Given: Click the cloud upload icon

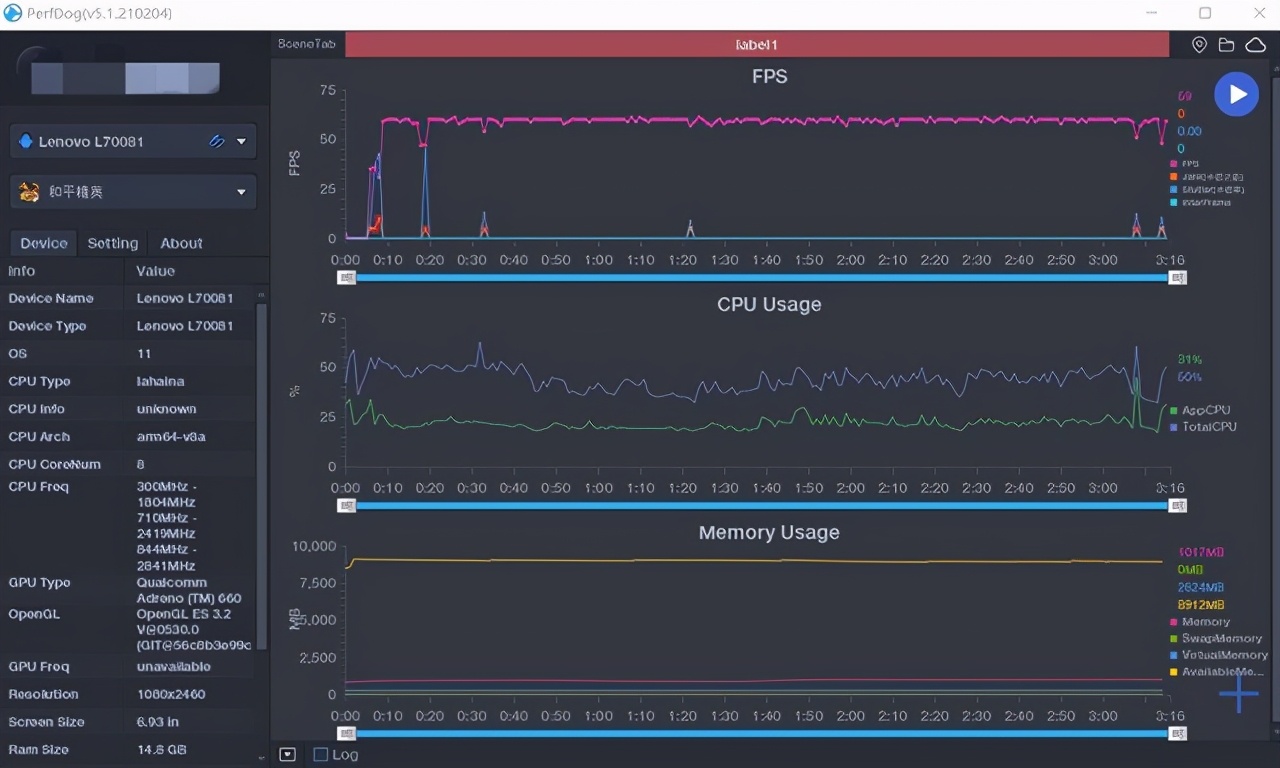Looking at the screenshot, I should point(1255,45).
